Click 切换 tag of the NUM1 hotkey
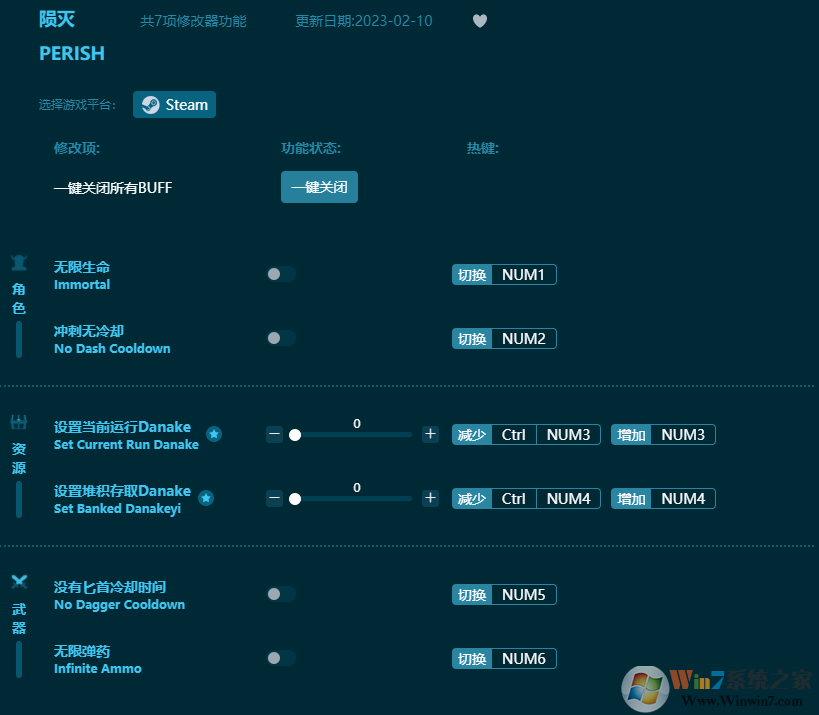Screen dimensions: 819x715 [x=472, y=275]
